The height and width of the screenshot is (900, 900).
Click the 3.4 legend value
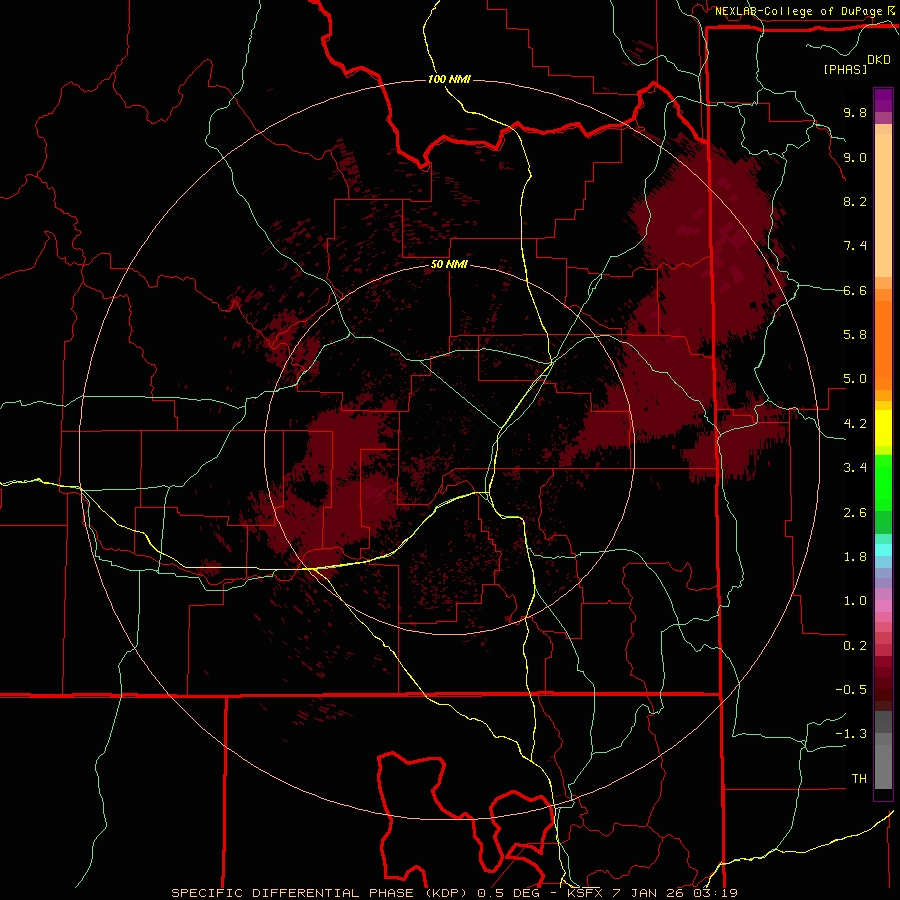855,468
